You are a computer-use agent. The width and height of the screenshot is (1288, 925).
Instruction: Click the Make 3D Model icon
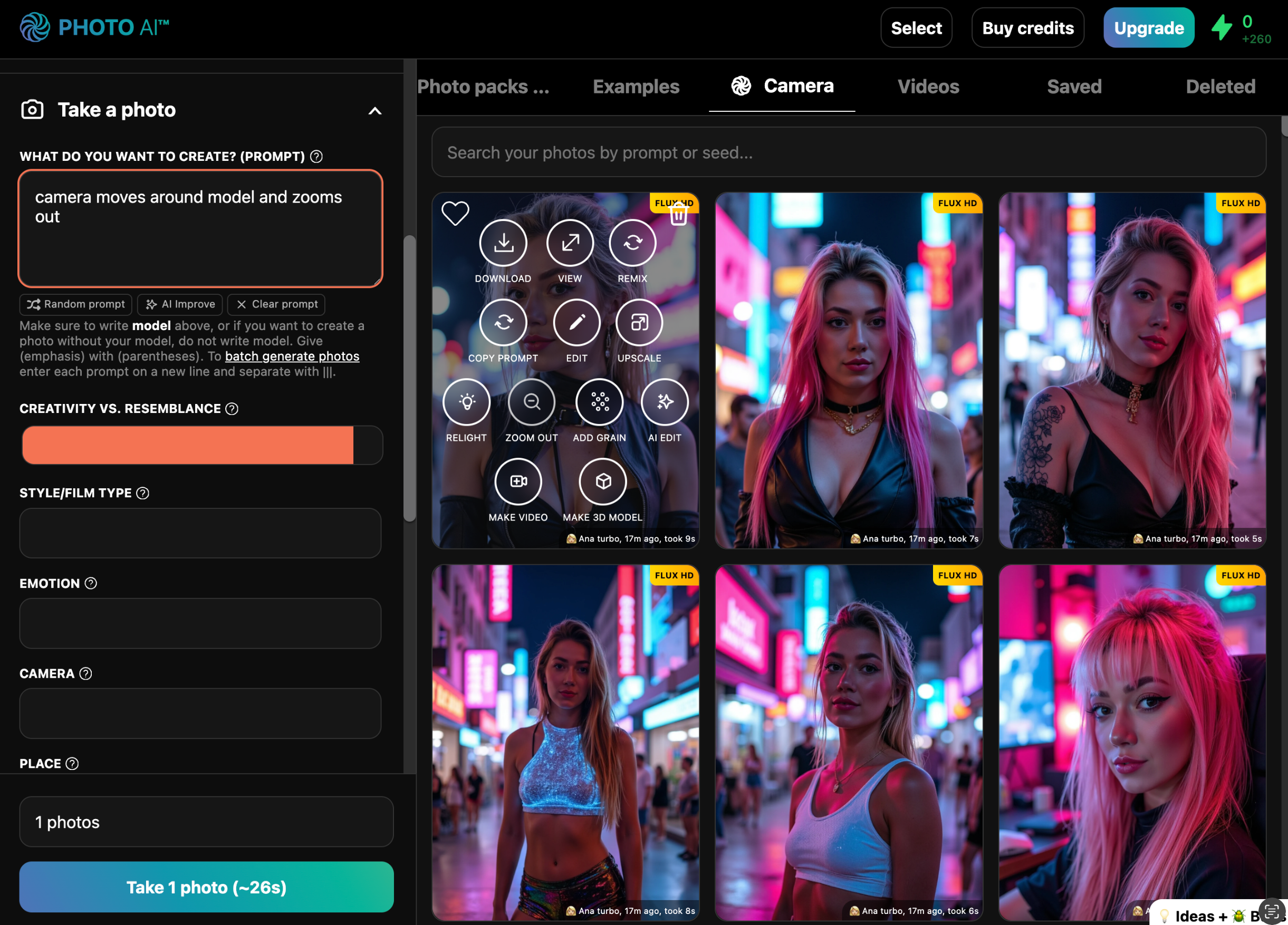(602, 481)
